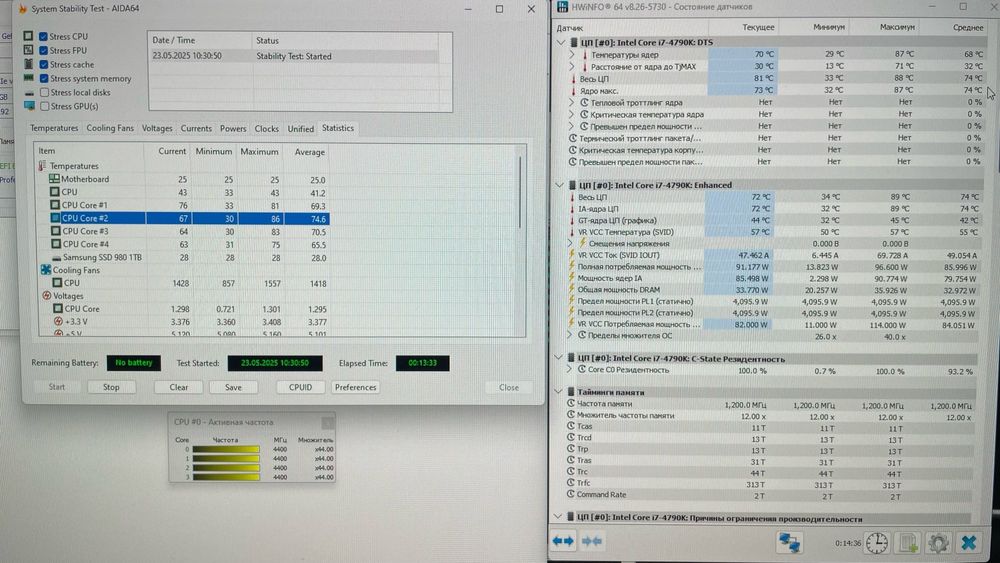This screenshot has height=563, width=1000.
Task: Collapse the Тайминги памяти group
Action: pyautogui.click(x=558, y=391)
